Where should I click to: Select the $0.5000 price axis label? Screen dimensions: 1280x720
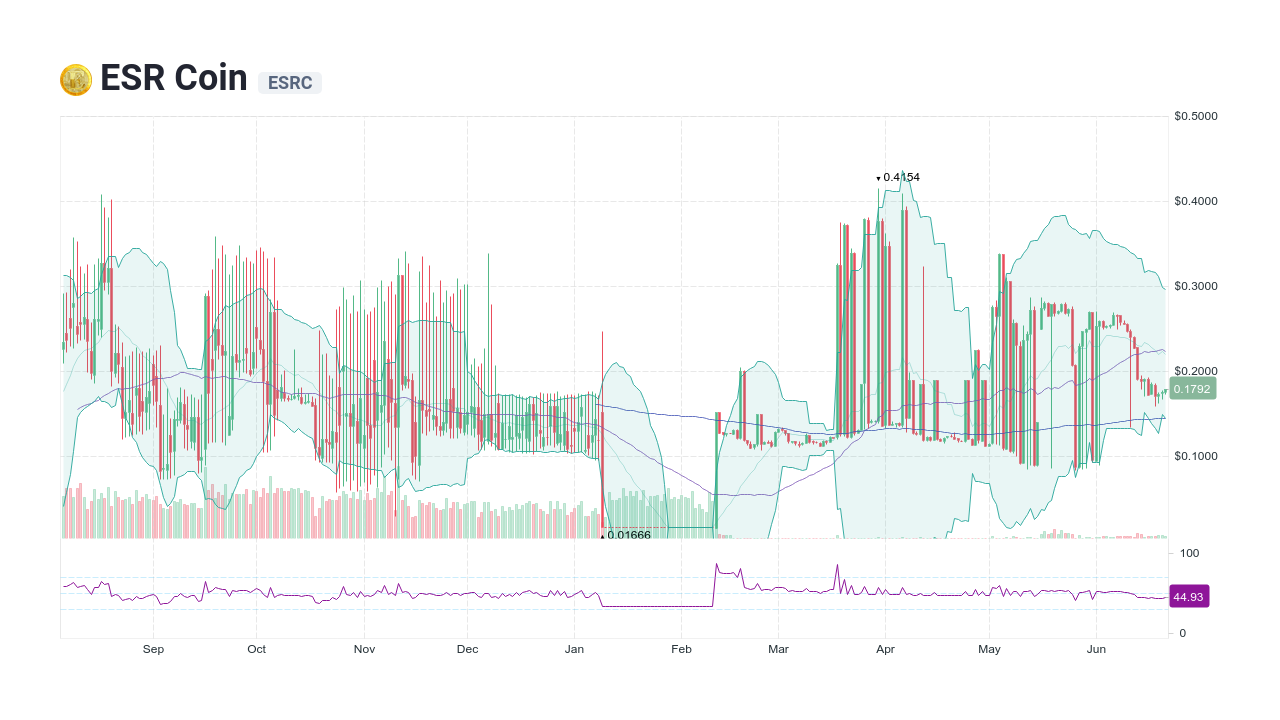1195,115
